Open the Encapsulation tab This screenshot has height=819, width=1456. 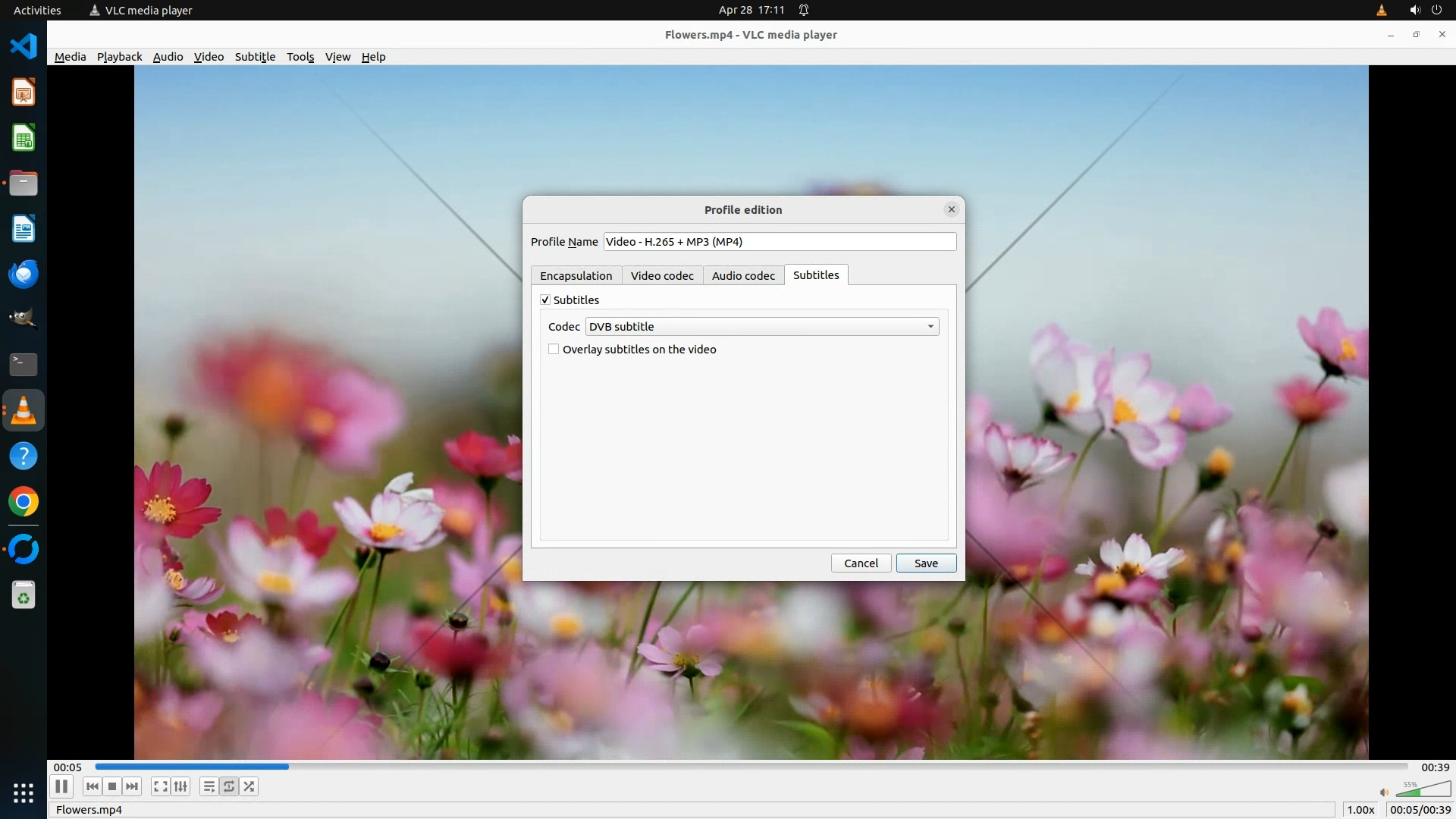[x=576, y=276]
